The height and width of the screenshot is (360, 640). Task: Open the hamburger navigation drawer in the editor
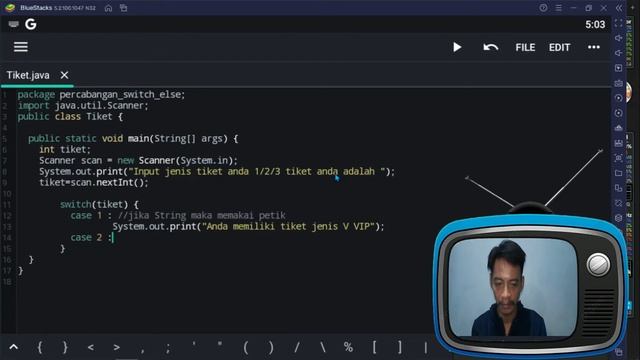(x=21, y=47)
